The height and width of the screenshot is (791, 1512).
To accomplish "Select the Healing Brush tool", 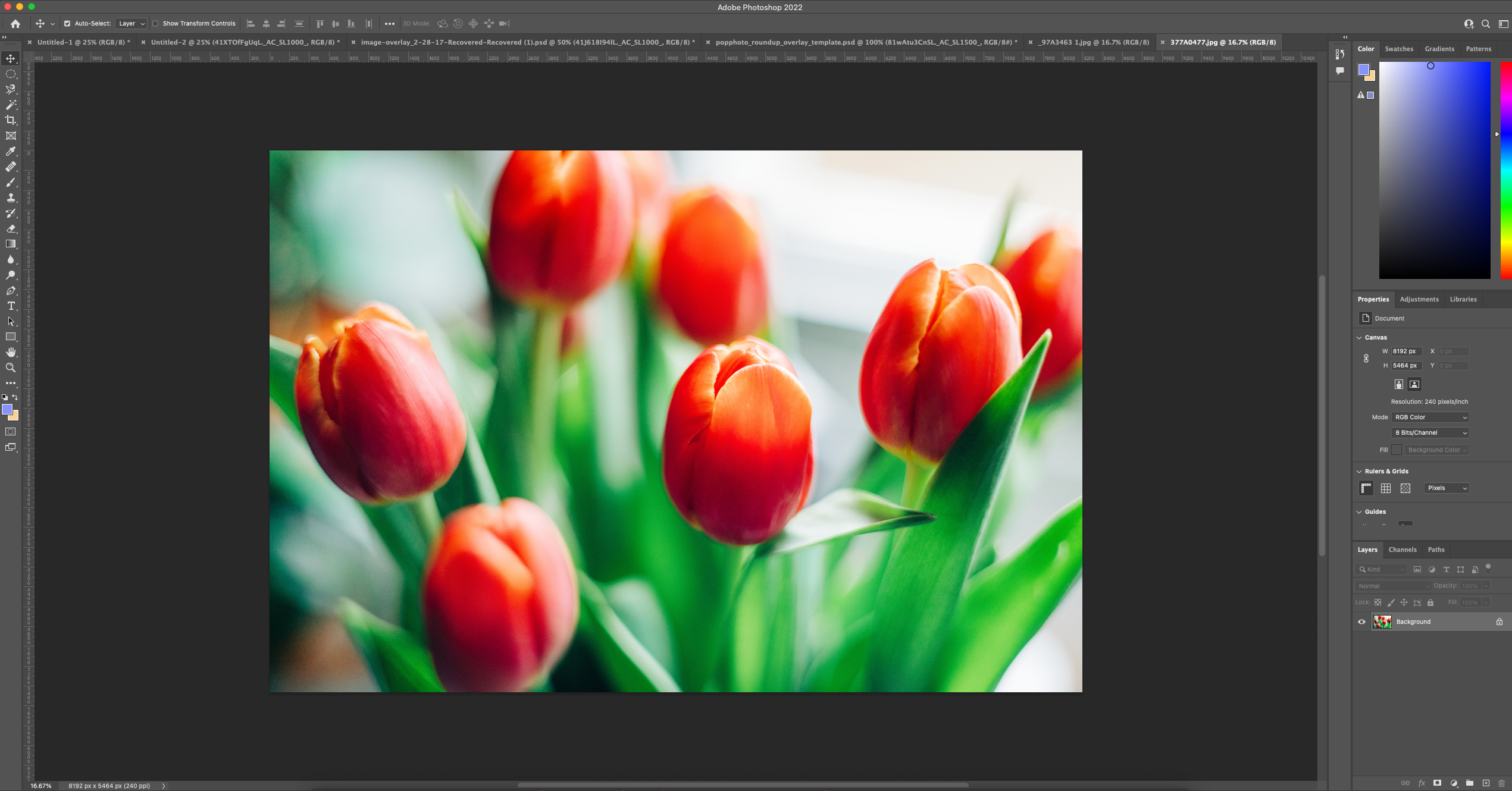I will (x=11, y=167).
